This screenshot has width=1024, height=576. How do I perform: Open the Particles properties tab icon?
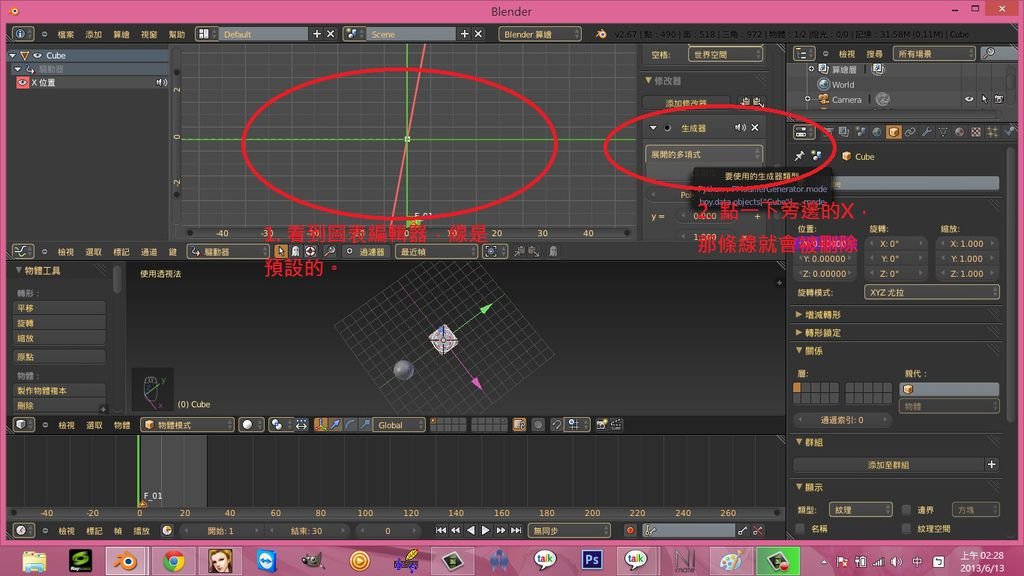[992, 132]
